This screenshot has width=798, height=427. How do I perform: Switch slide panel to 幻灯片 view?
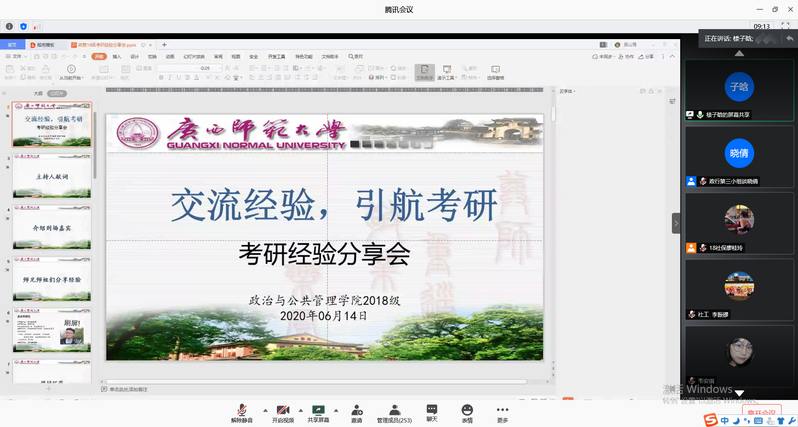[56, 94]
